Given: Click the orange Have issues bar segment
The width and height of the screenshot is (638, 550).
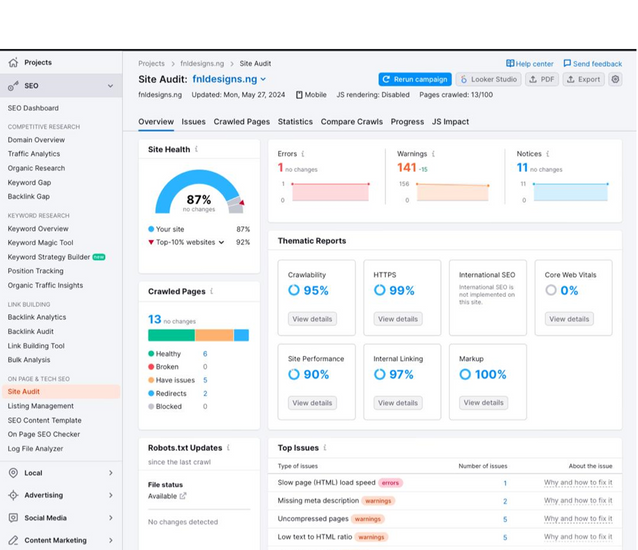Looking at the screenshot, I should pos(214,335).
